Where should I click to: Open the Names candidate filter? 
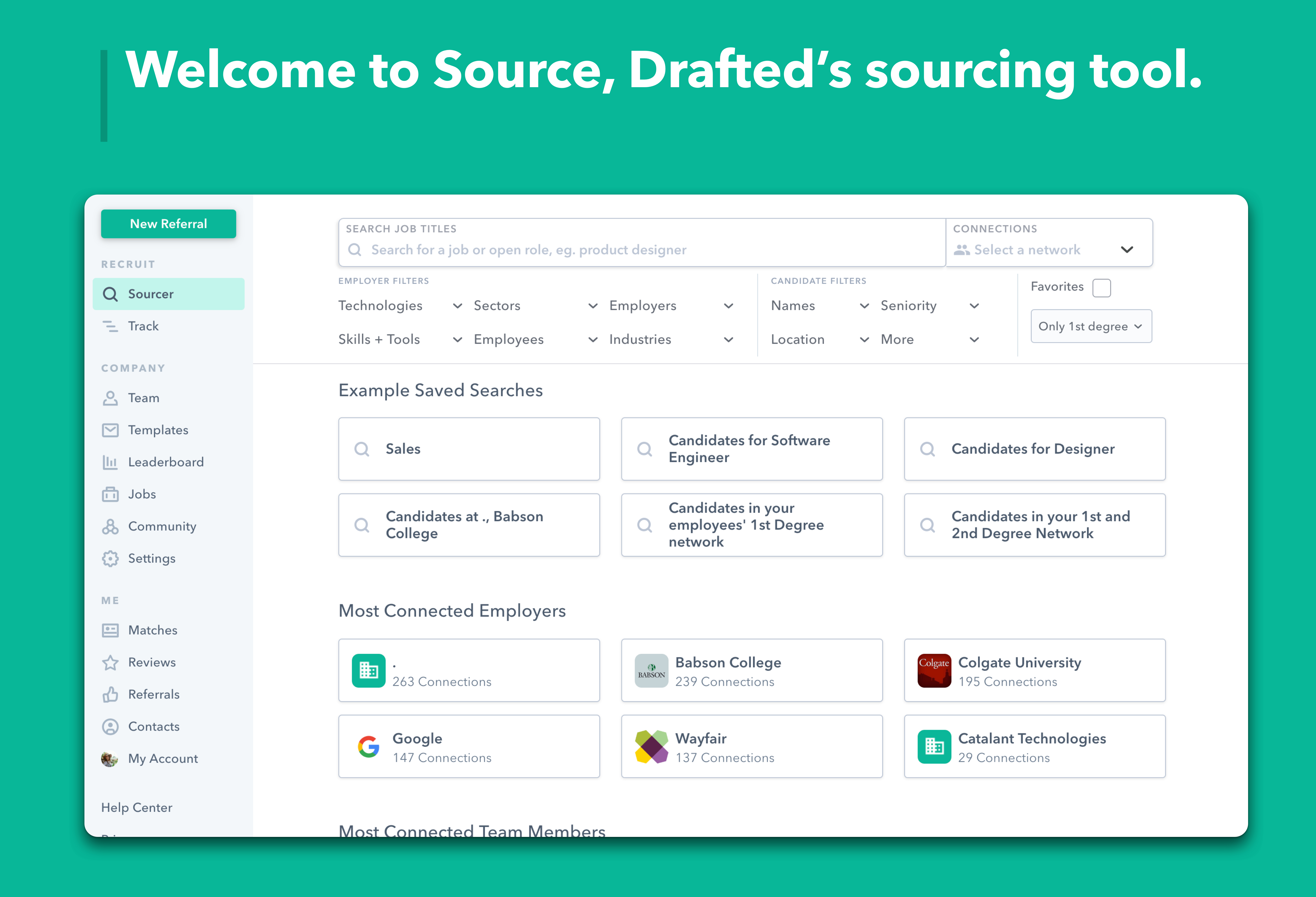820,306
